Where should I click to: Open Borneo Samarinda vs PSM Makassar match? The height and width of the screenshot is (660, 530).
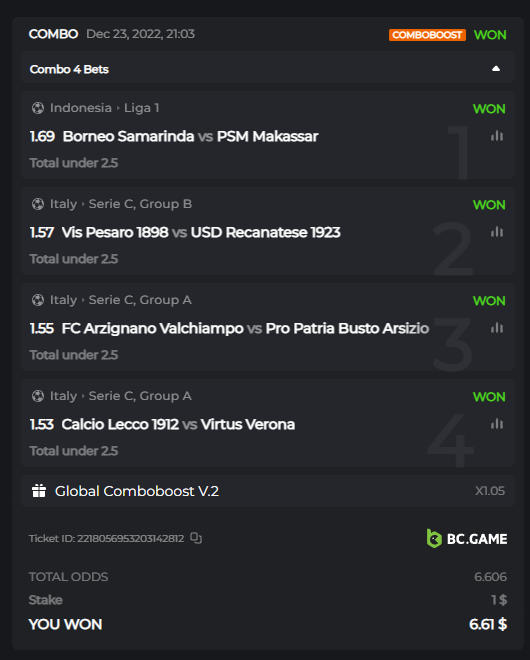(x=190, y=136)
